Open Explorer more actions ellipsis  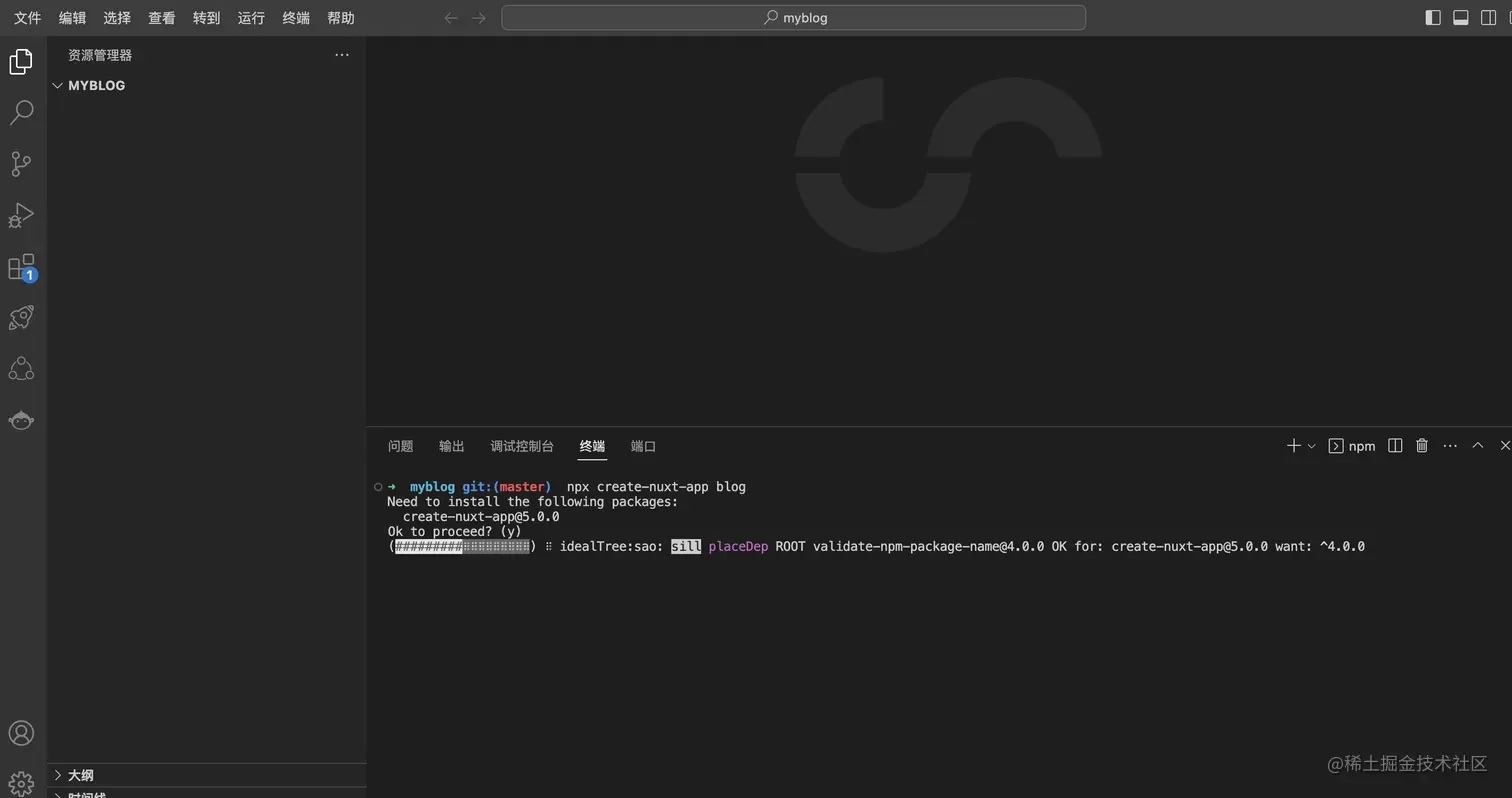click(x=342, y=55)
